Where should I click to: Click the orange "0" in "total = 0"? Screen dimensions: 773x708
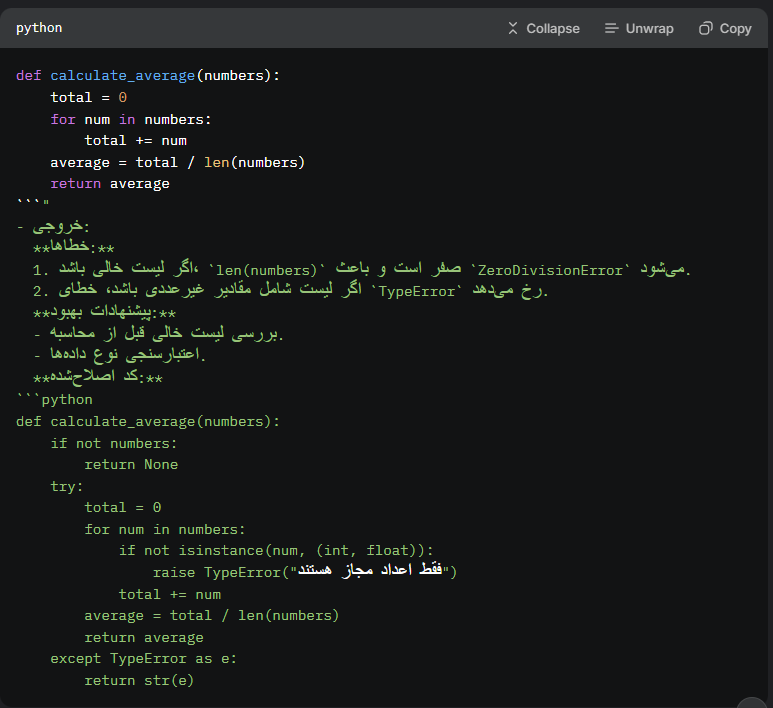click(x=123, y=97)
